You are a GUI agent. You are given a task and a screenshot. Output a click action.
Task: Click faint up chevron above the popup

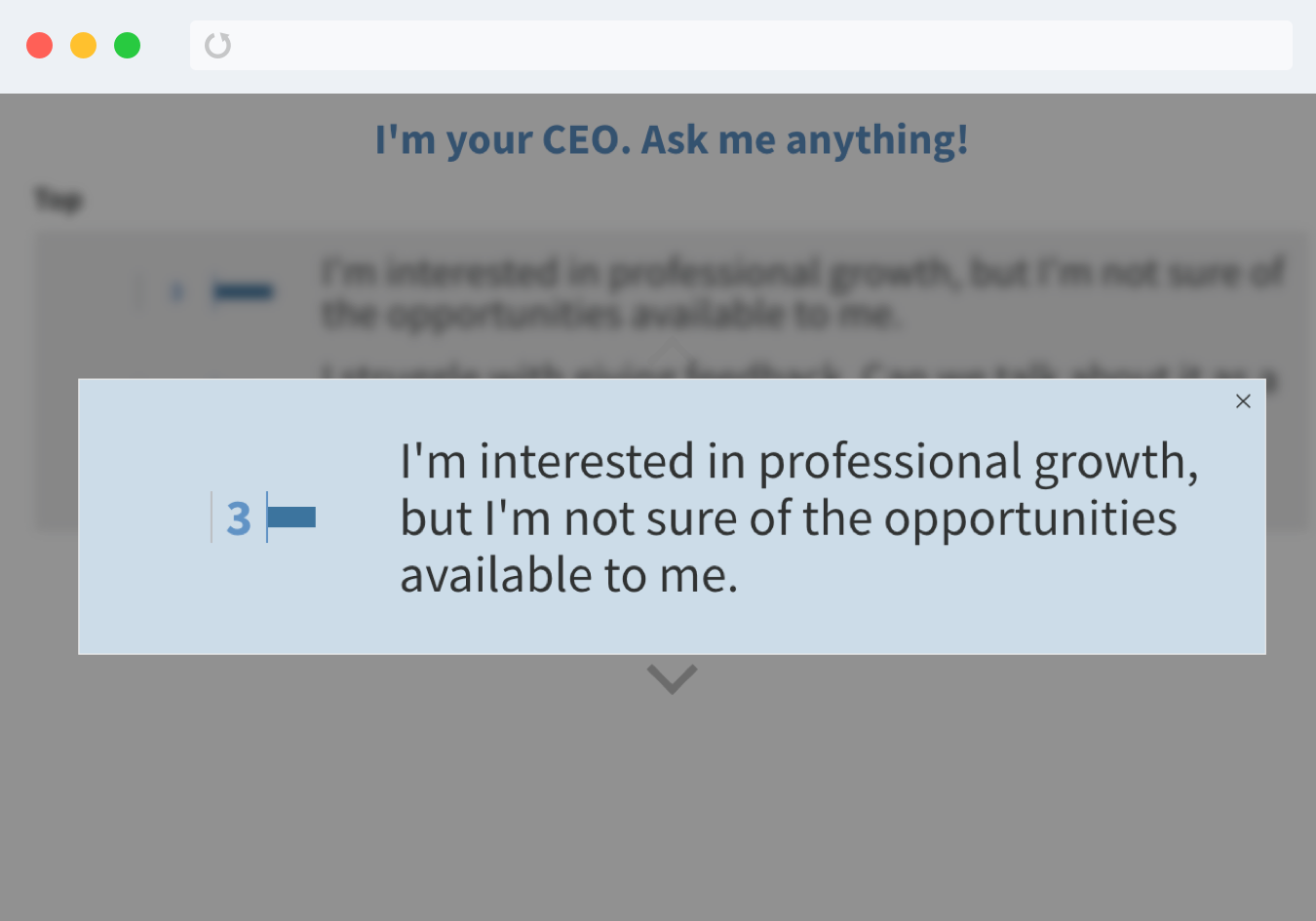pyautogui.click(x=672, y=351)
